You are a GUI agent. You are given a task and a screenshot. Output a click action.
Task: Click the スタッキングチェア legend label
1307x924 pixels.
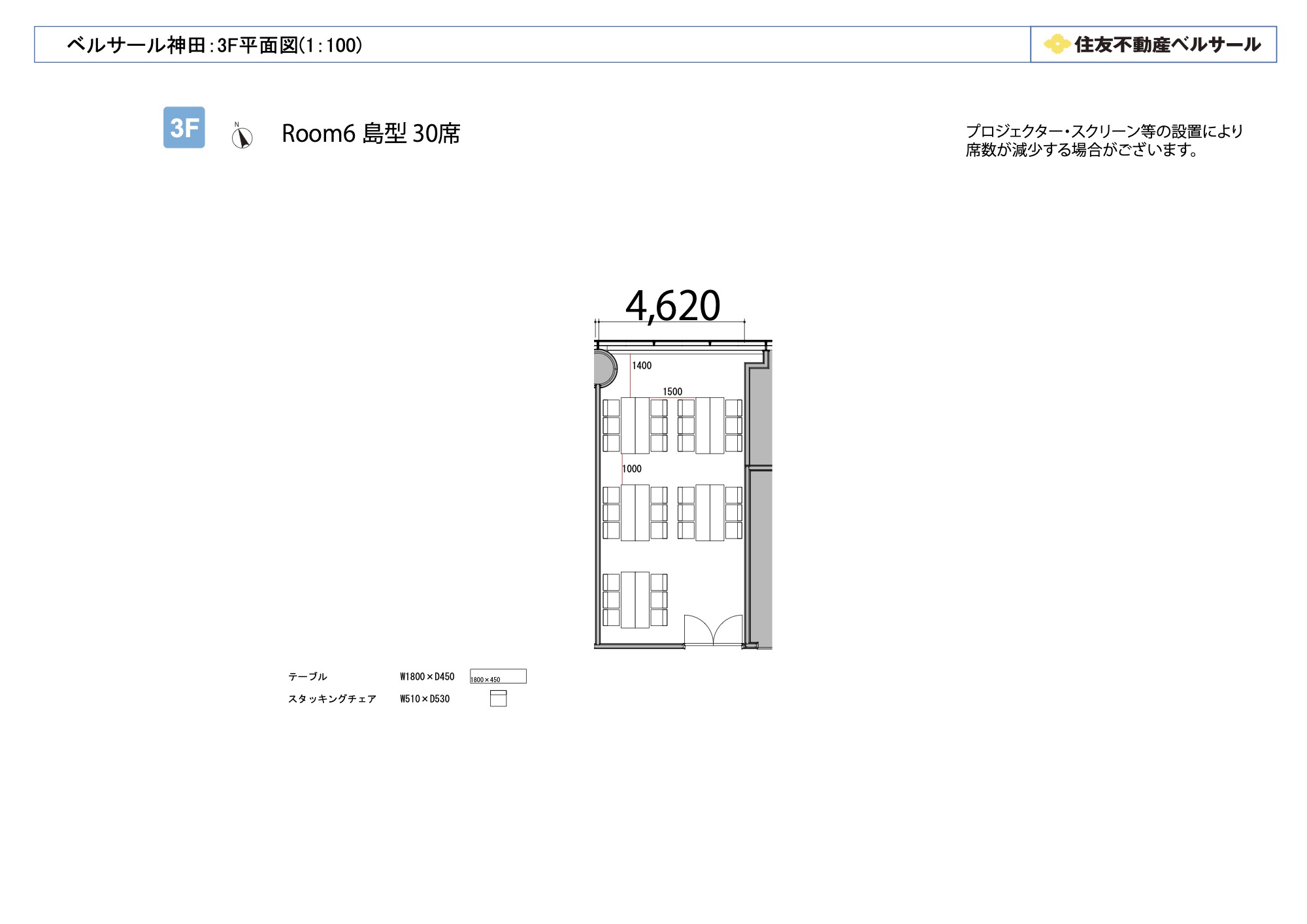point(332,699)
